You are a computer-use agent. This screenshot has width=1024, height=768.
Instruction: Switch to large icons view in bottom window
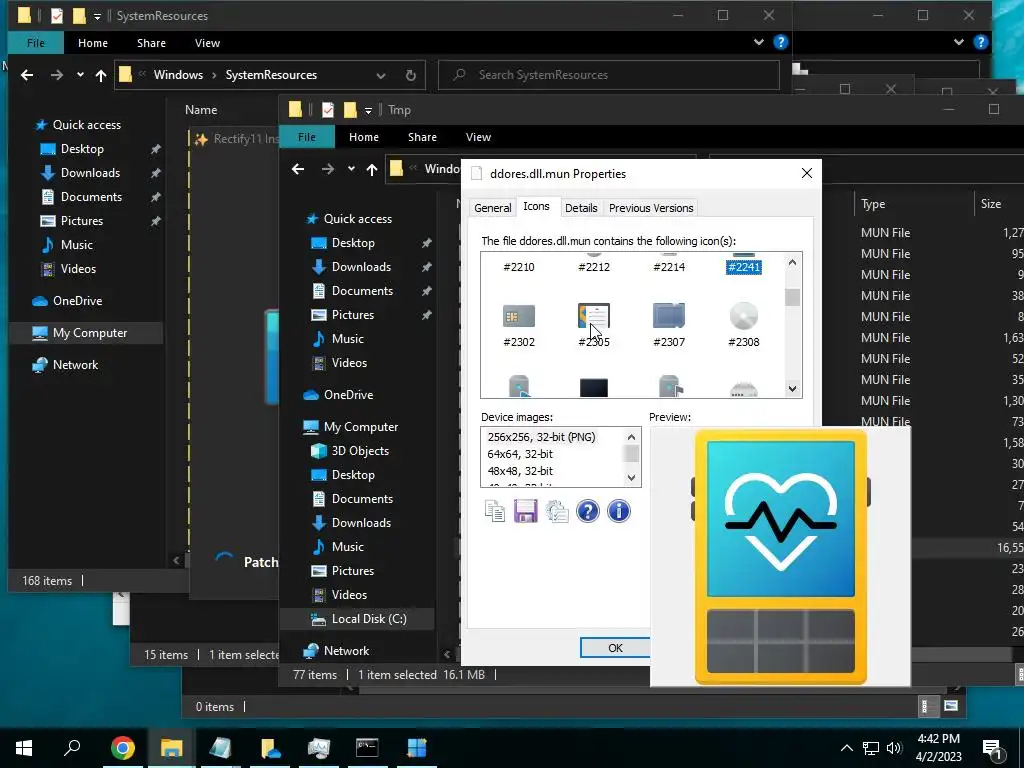point(951,706)
